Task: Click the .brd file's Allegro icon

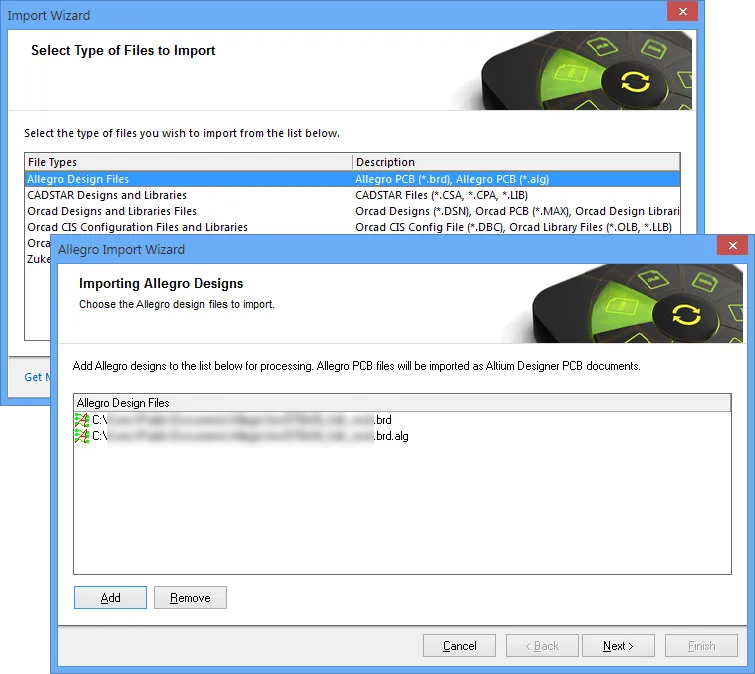Action: point(82,420)
